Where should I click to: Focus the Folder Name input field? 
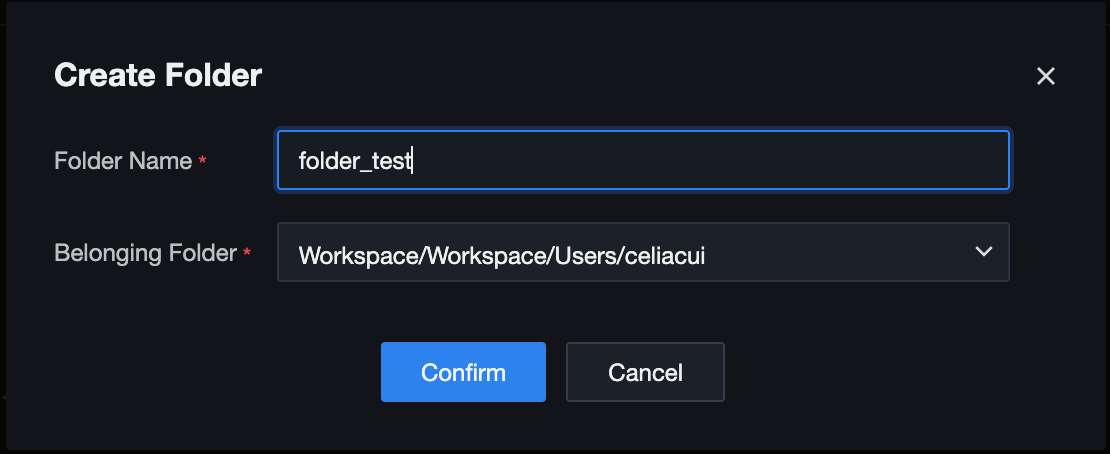click(x=642, y=160)
